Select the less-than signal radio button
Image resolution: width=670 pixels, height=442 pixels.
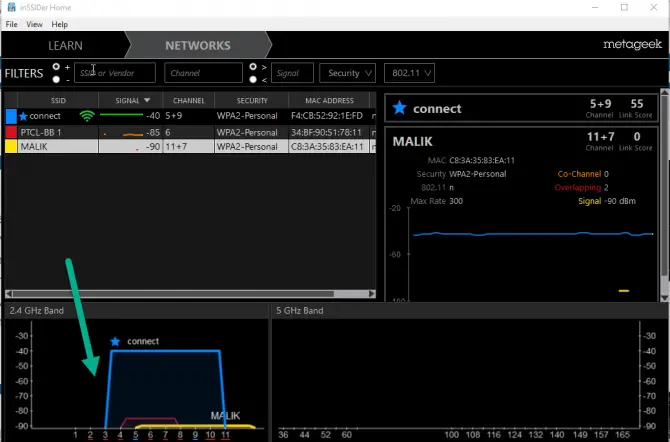click(x=253, y=80)
